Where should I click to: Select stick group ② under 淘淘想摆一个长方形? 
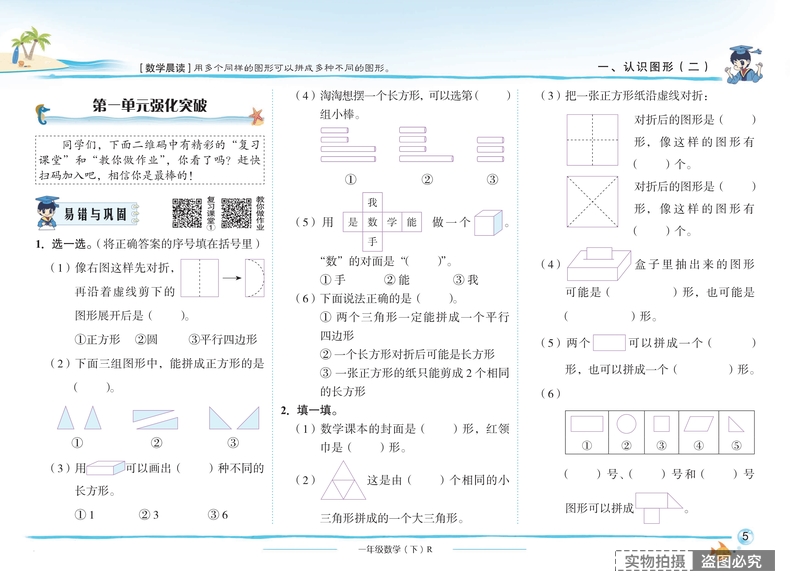[426, 144]
